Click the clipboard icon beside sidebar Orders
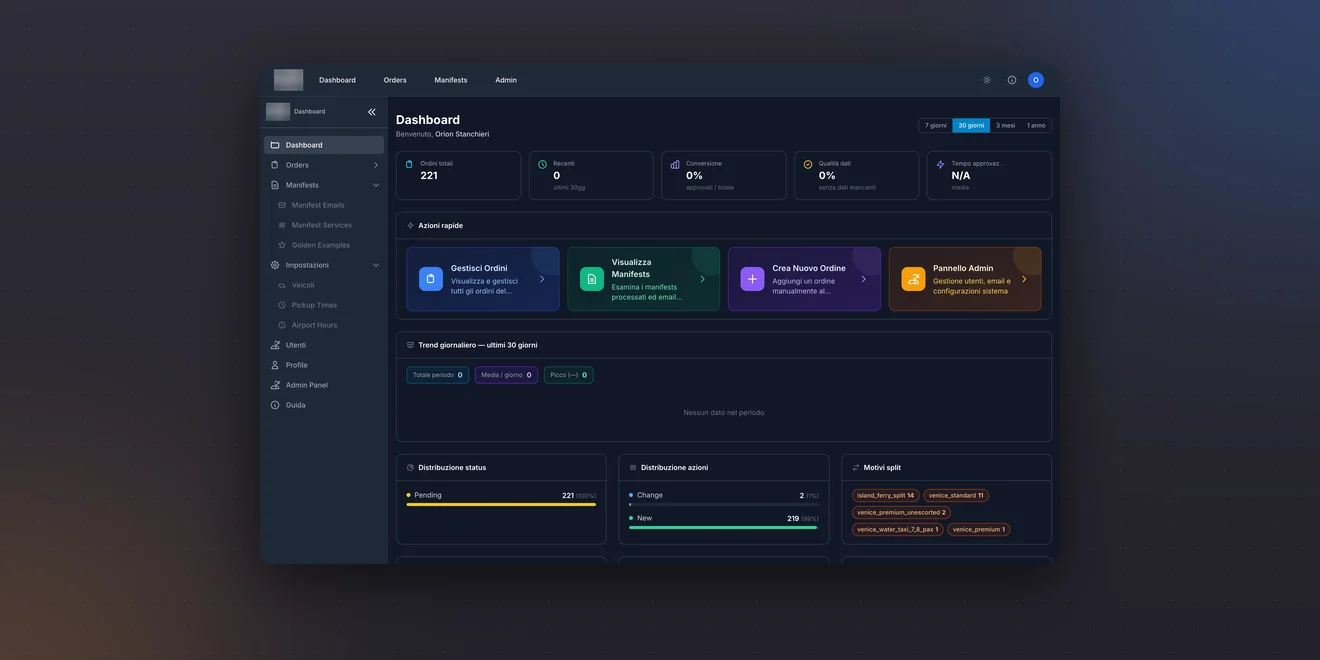The image size is (1320, 660). (x=275, y=165)
